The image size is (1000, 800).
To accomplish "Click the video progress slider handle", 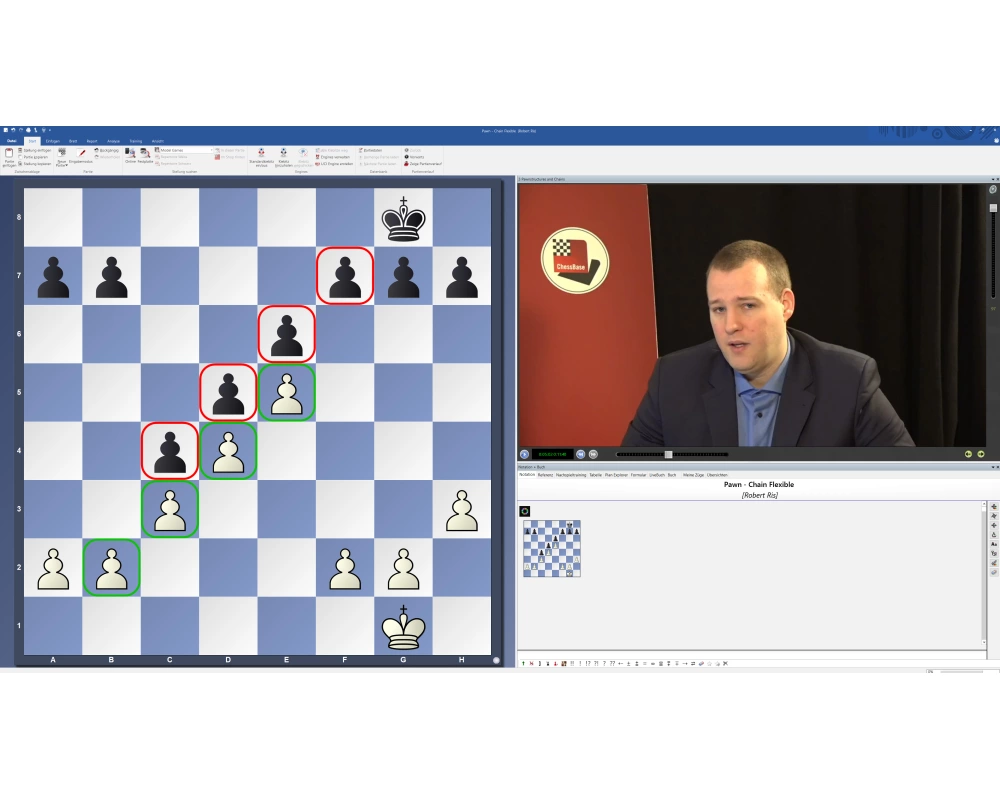I will [668, 454].
